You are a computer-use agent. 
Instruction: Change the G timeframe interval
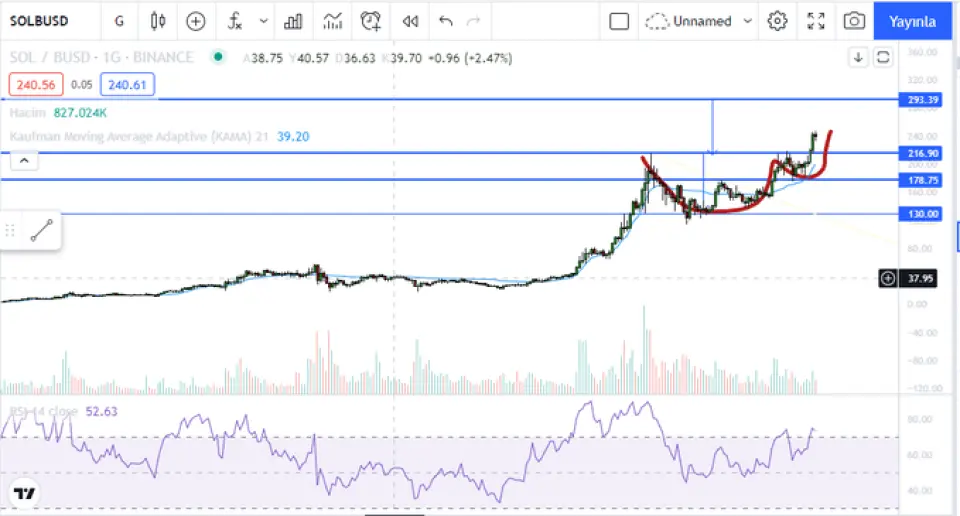point(120,21)
